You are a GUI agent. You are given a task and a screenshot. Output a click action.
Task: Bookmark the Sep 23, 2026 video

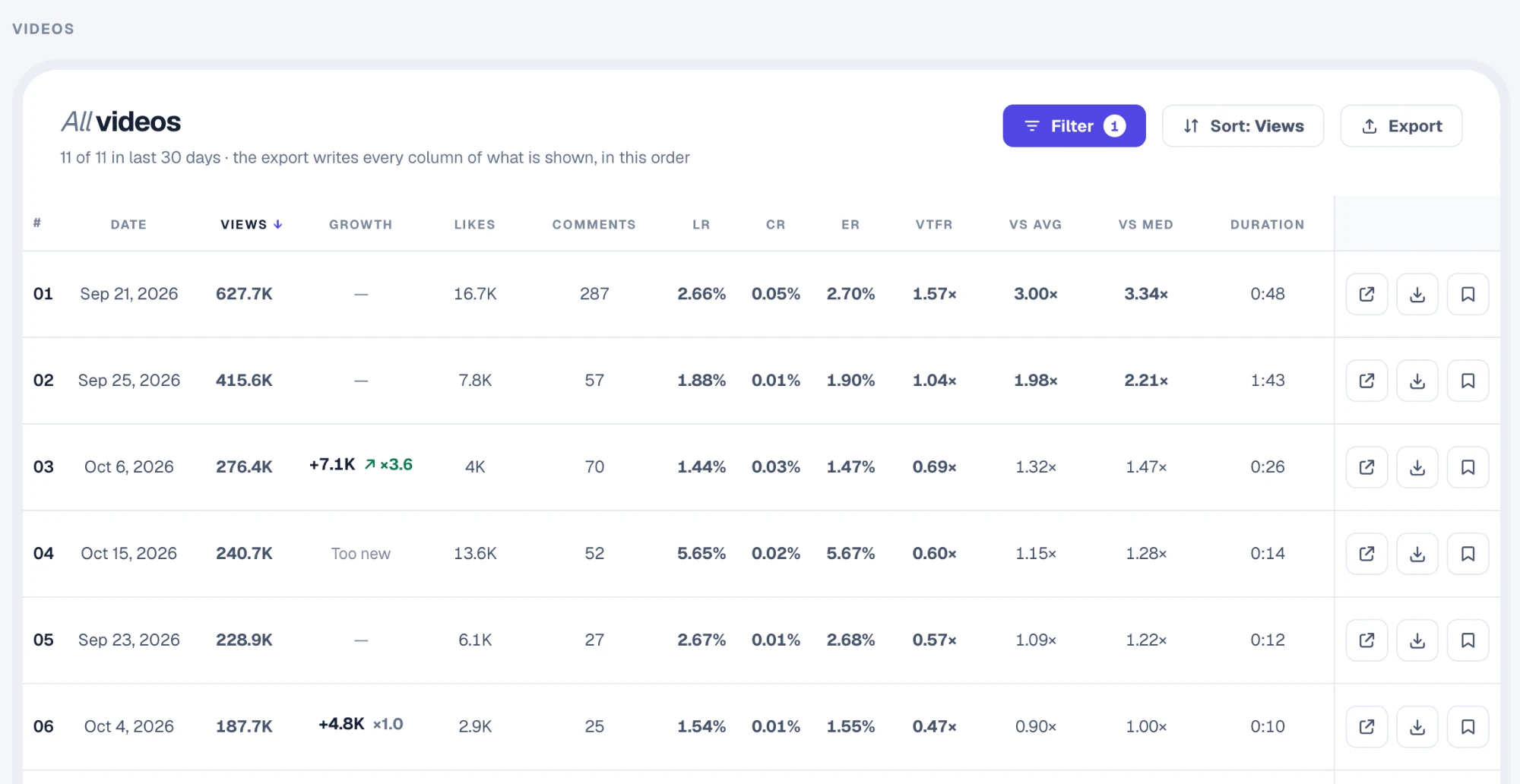pyautogui.click(x=1468, y=640)
